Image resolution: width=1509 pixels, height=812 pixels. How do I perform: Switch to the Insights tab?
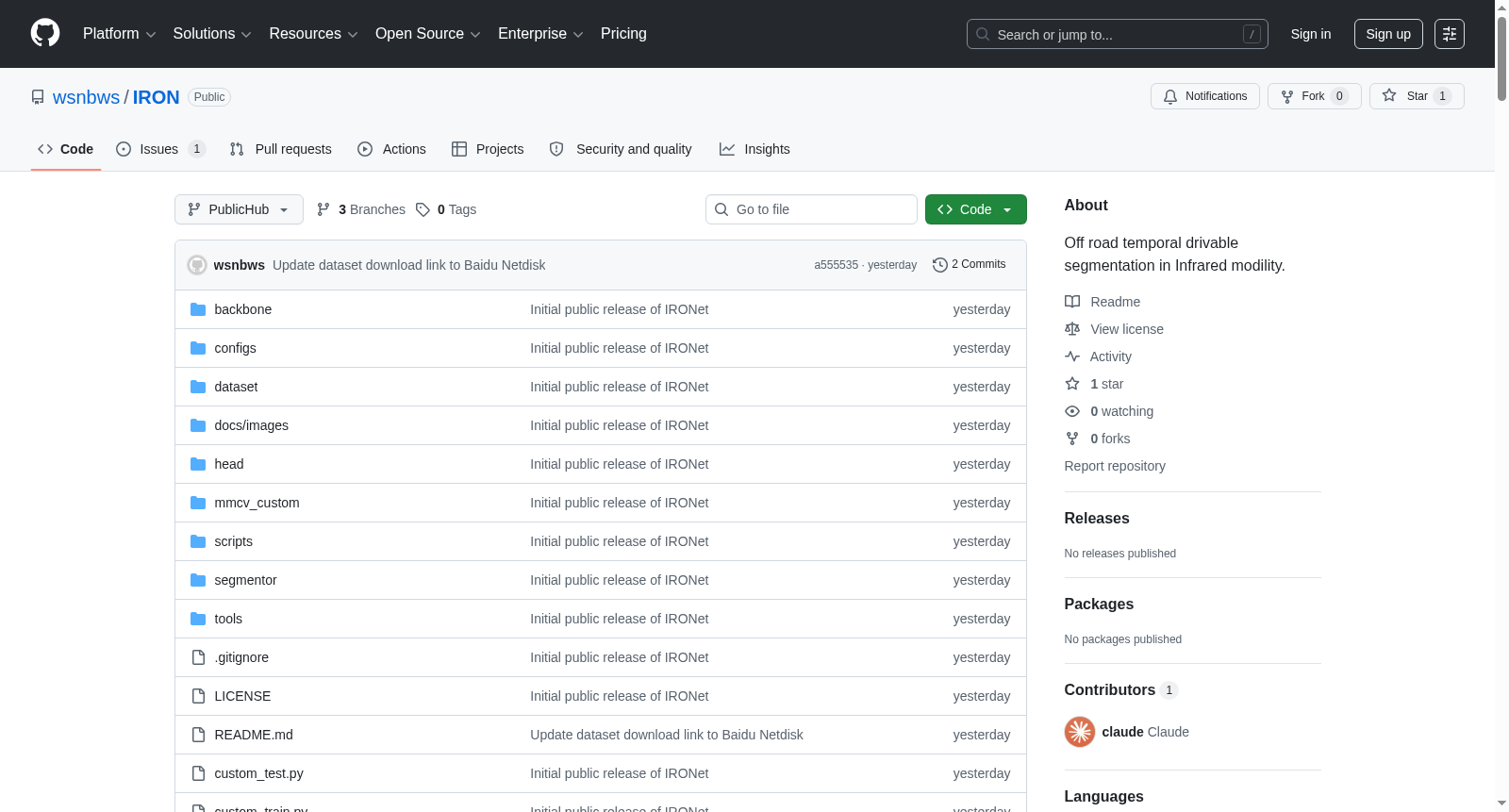(754, 149)
